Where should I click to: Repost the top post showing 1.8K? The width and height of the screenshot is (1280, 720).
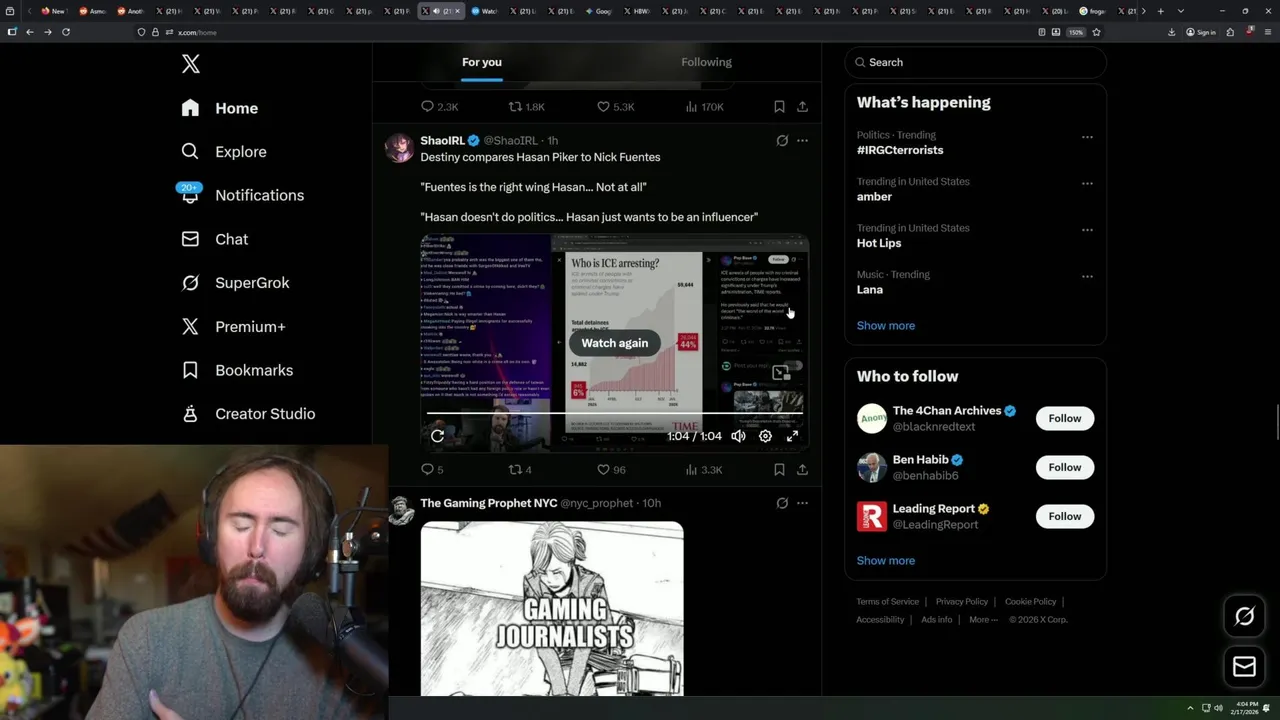526,106
